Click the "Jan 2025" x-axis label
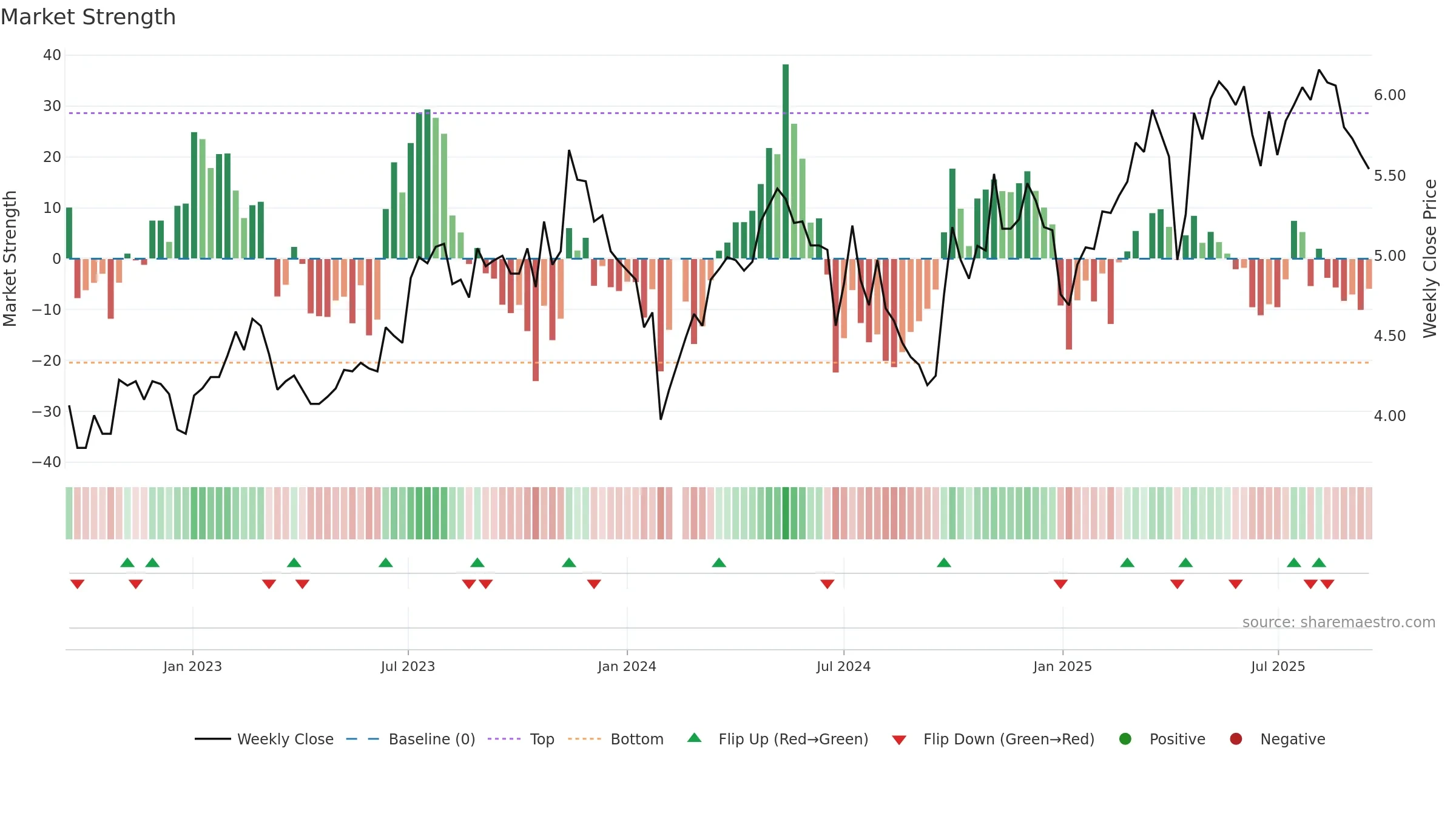This screenshot has height=819, width=1456. pyautogui.click(x=1062, y=666)
